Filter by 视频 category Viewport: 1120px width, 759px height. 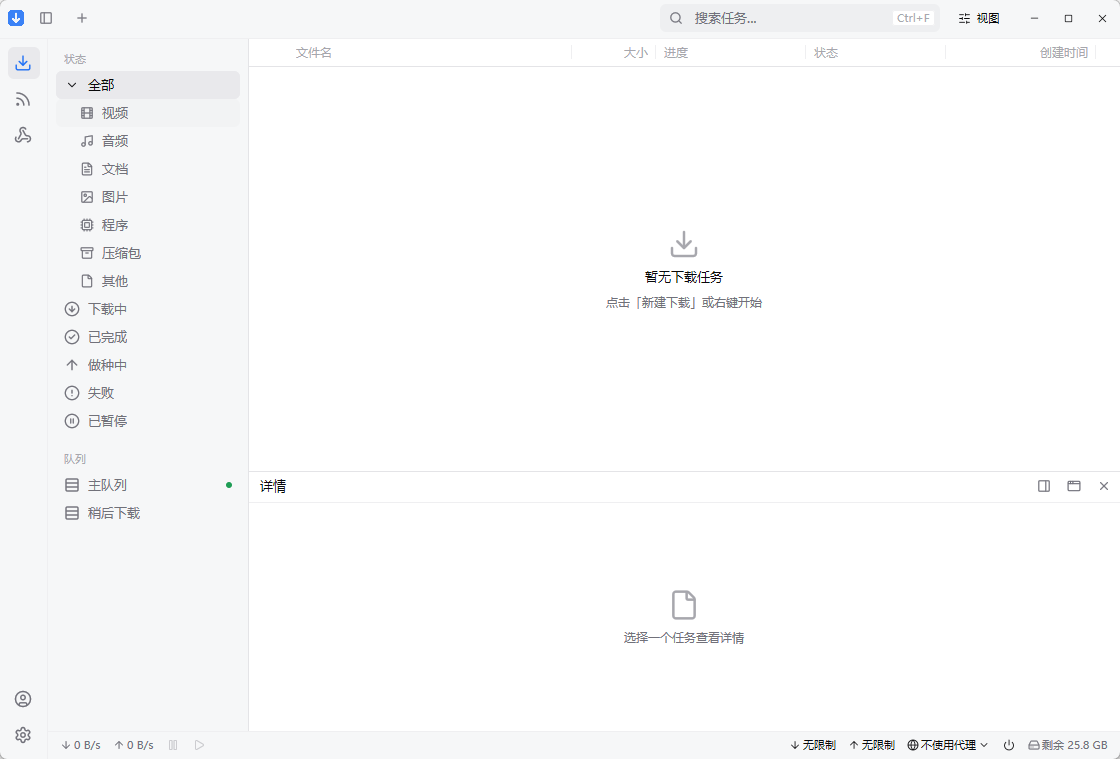click(x=148, y=113)
